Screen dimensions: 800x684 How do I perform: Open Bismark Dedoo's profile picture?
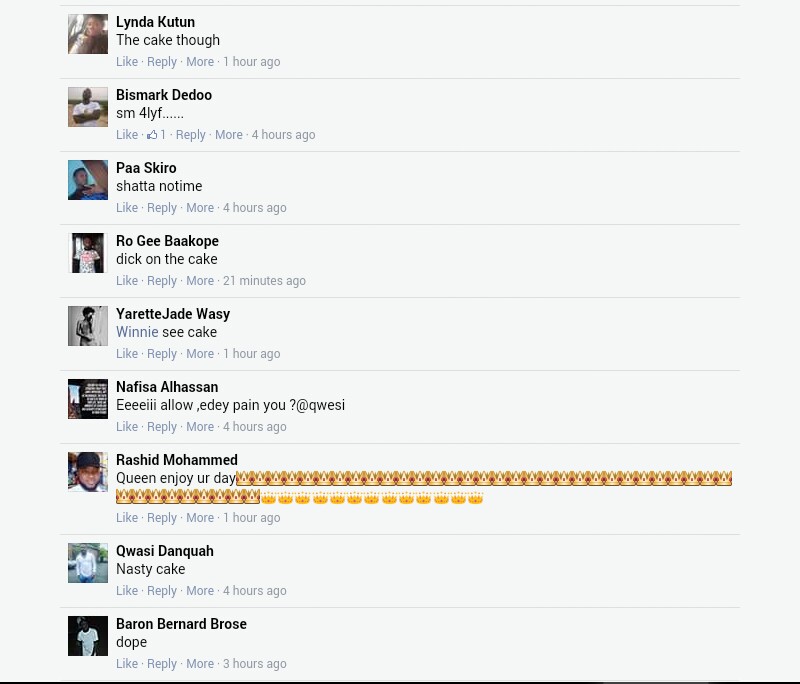point(88,107)
